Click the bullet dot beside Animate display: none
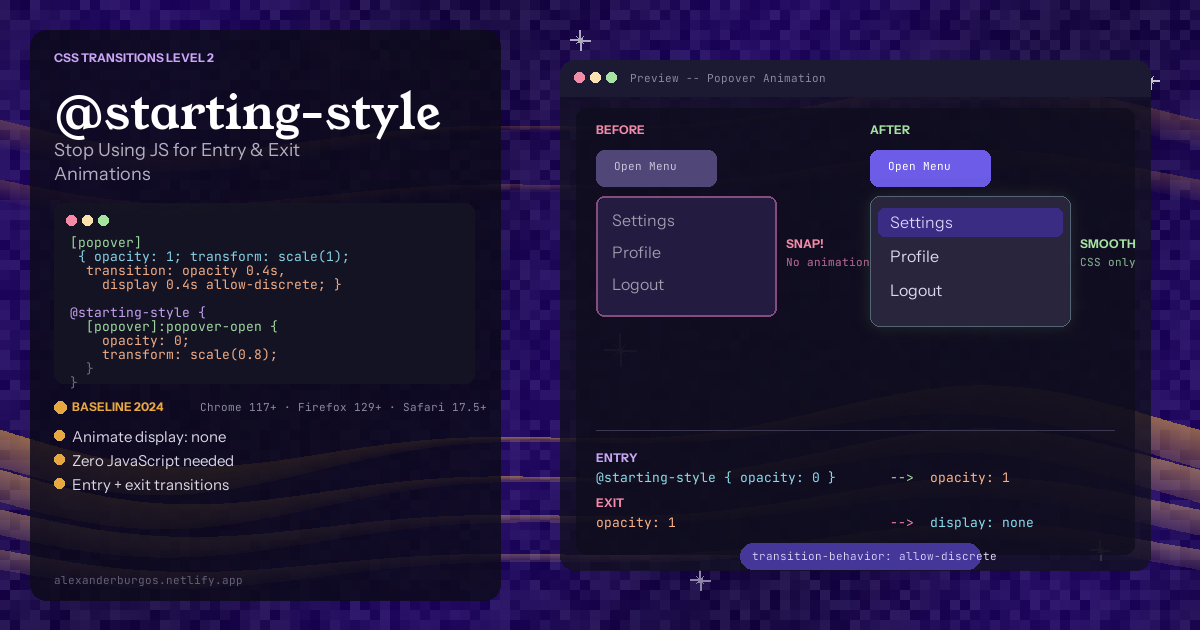Screen dimensions: 1200x630 point(60,436)
